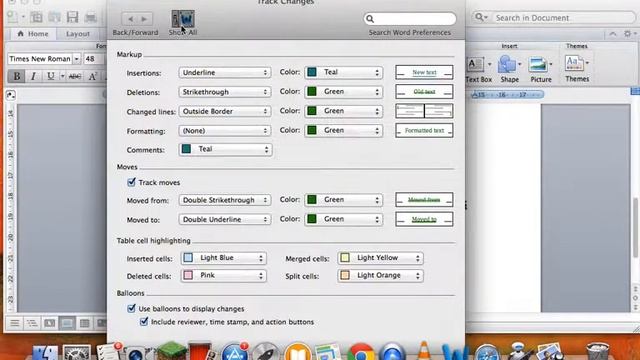Open Moved to dropdown showing Double Underline
The height and width of the screenshot is (360, 640).
pos(225,219)
